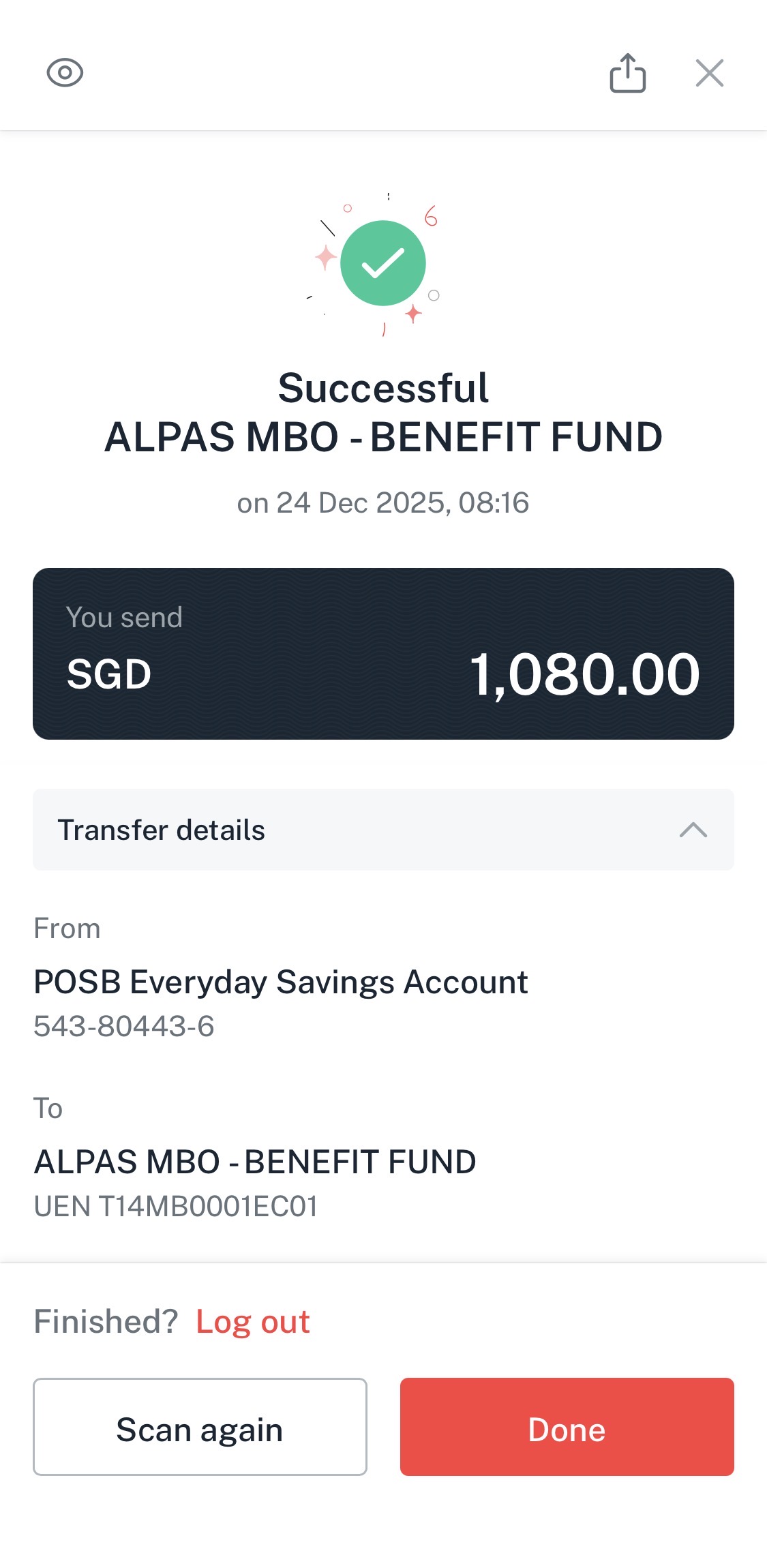This screenshot has height=1568, width=767.
Task: Tap the red Done button
Action: point(567,1427)
